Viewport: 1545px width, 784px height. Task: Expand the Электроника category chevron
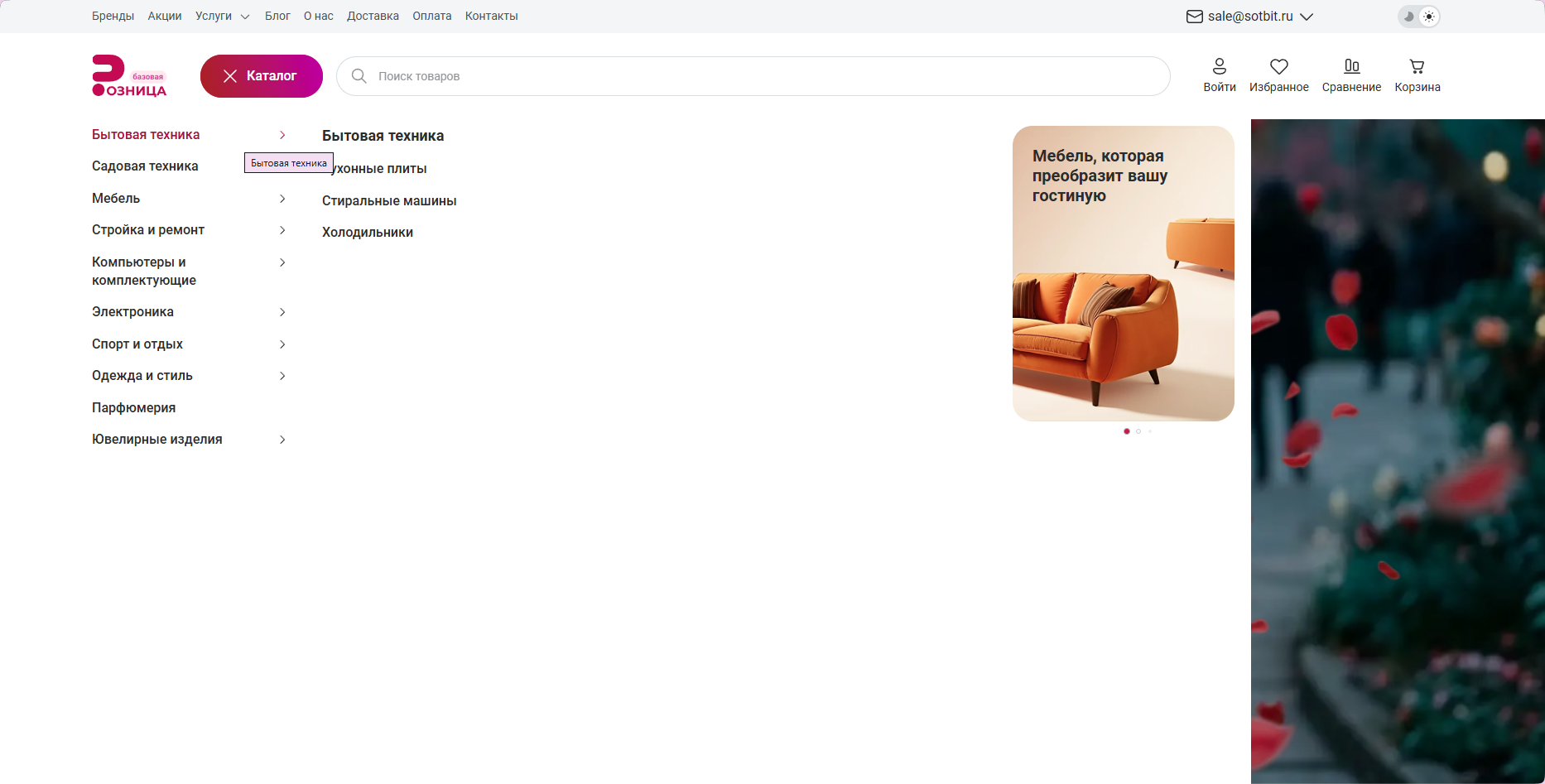pos(282,312)
